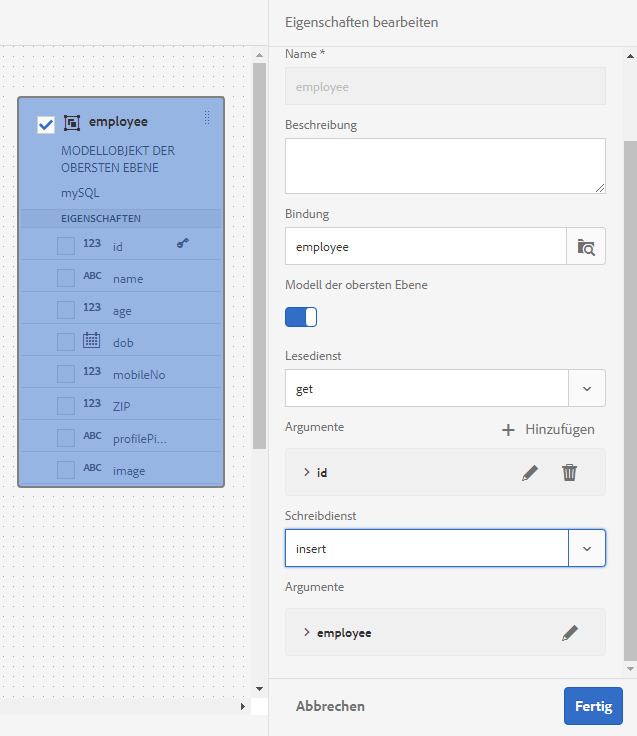Click the Schreibdienst insert field
The width and height of the screenshot is (637, 736).
click(x=427, y=548)
